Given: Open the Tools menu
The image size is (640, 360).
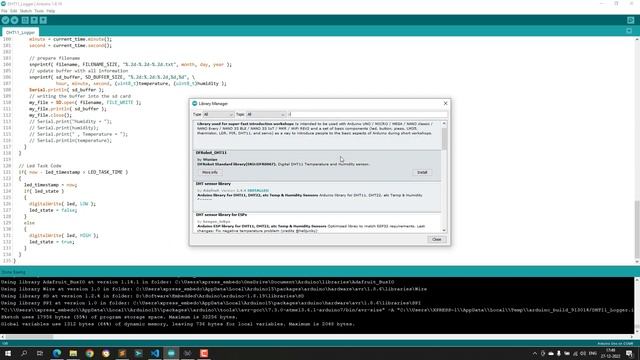Looking at the screenshot, I should 39,11.
